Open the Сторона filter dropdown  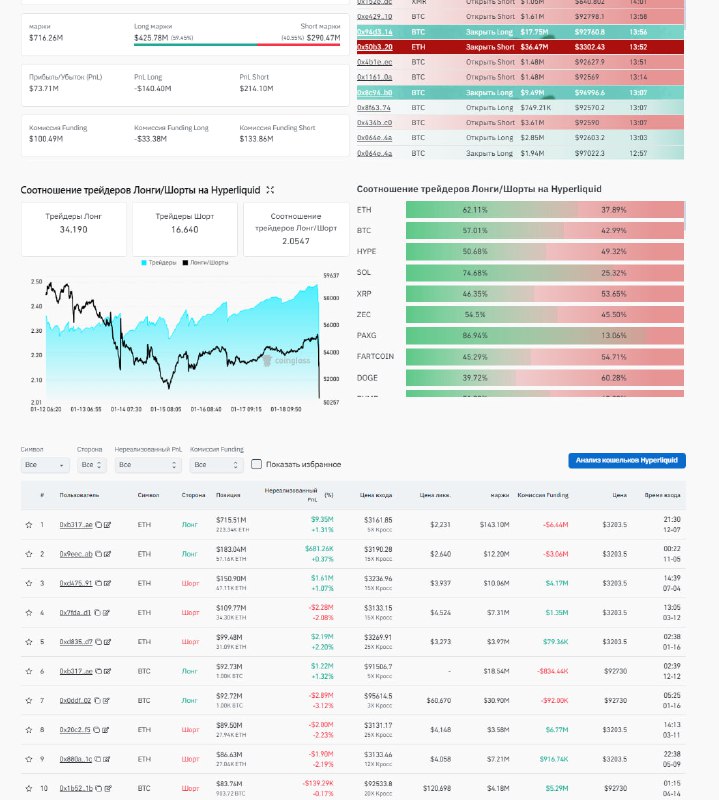pyautogui.click(x=91, y=465)
